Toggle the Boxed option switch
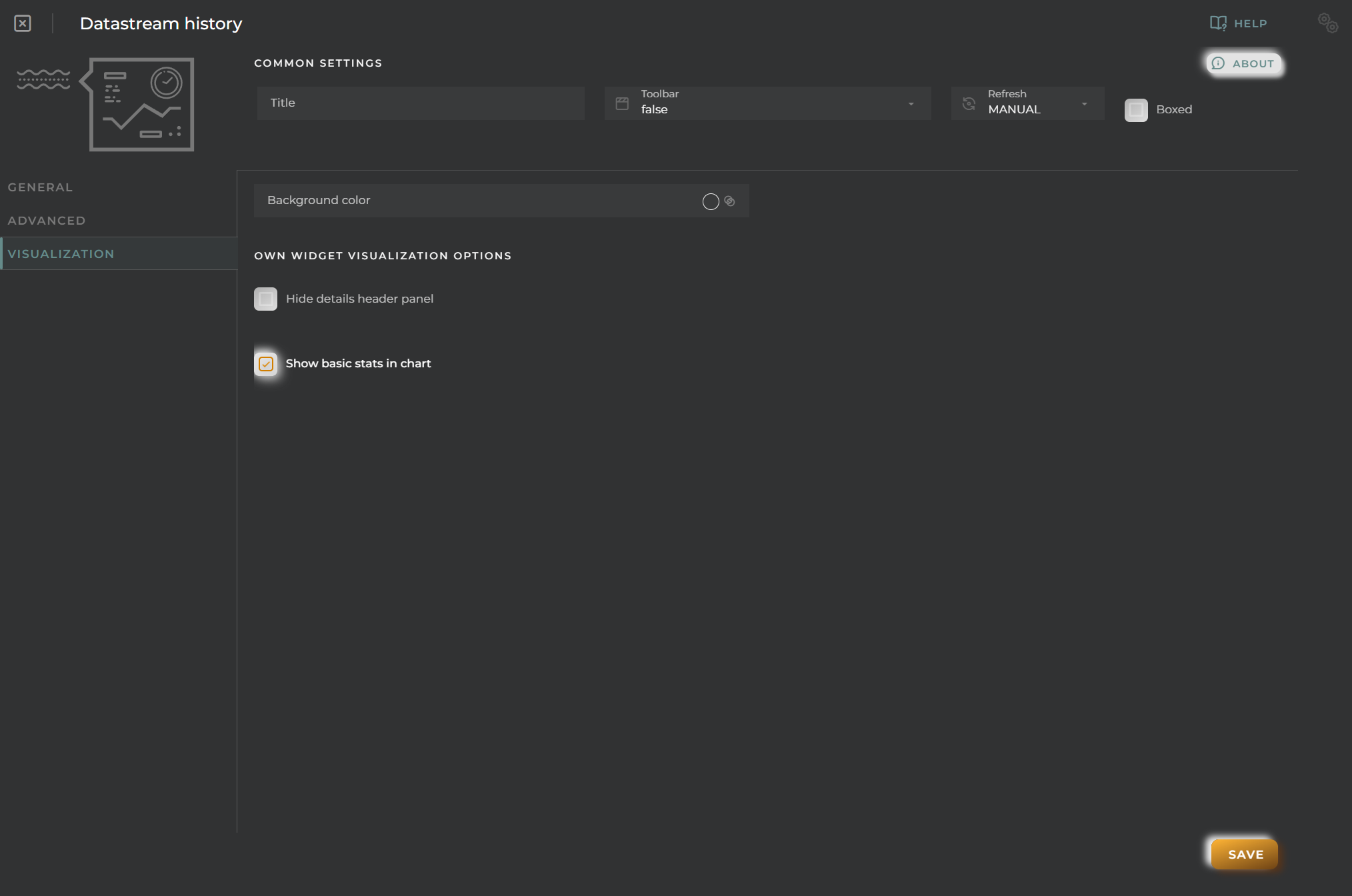The width and height of the screenshot is (1352, 896). pos(1137,109)
